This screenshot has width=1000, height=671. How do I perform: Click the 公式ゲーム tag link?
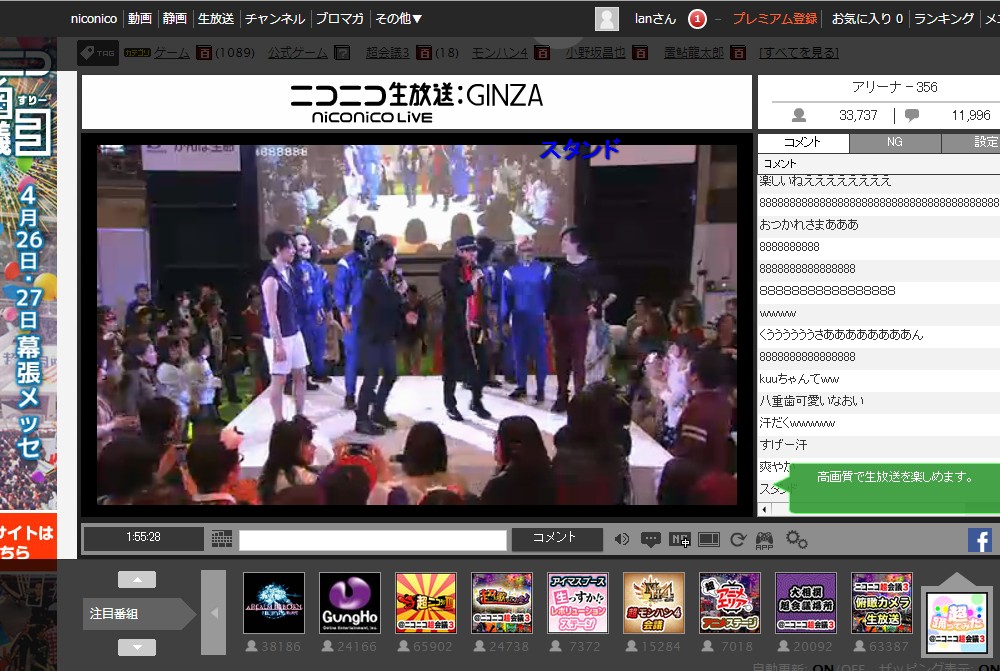tap(298, 53)
